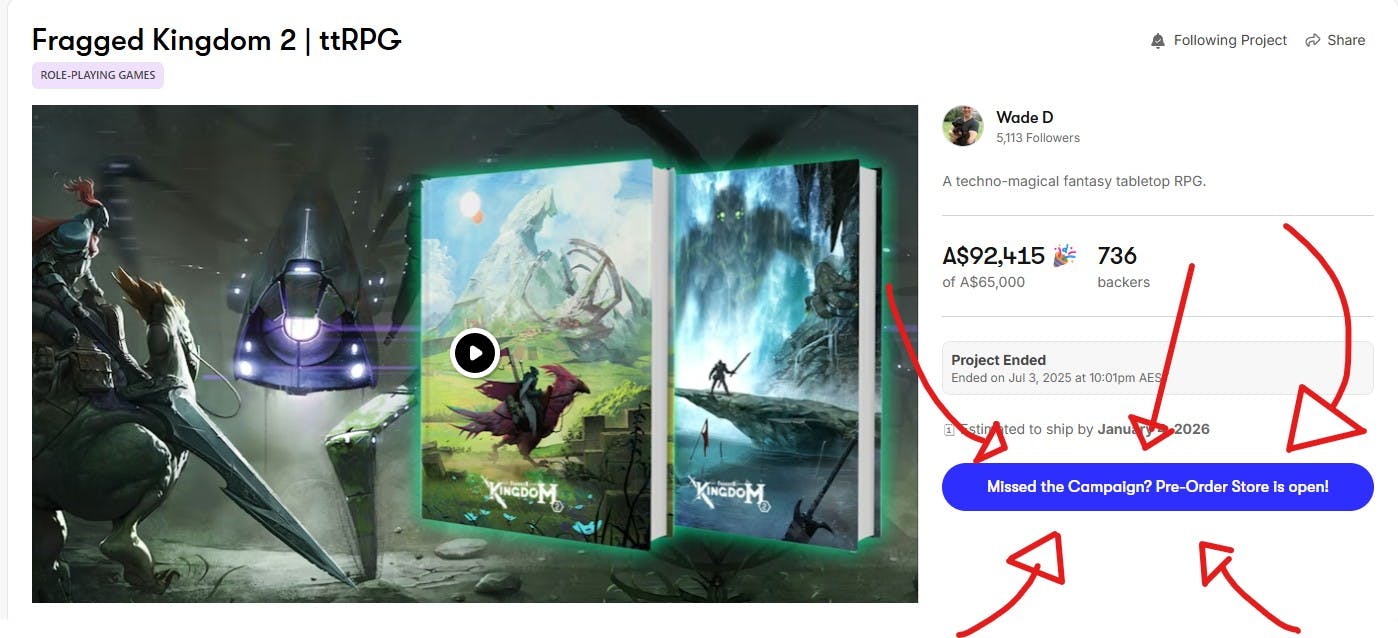
Task: Click the A$92,415 funding amount
Action: pos(994,256)
